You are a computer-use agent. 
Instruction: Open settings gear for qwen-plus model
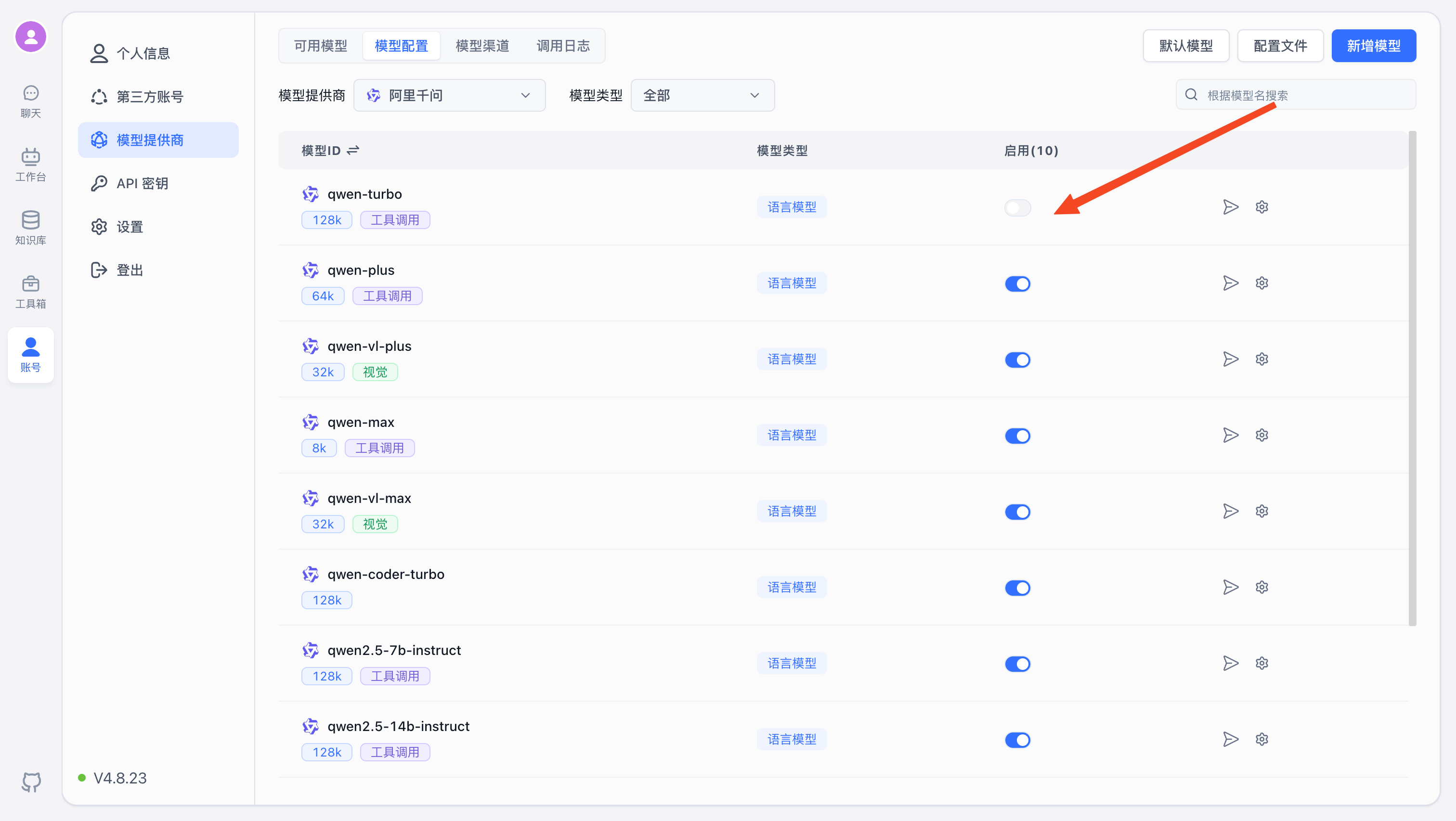[1261, 283]
